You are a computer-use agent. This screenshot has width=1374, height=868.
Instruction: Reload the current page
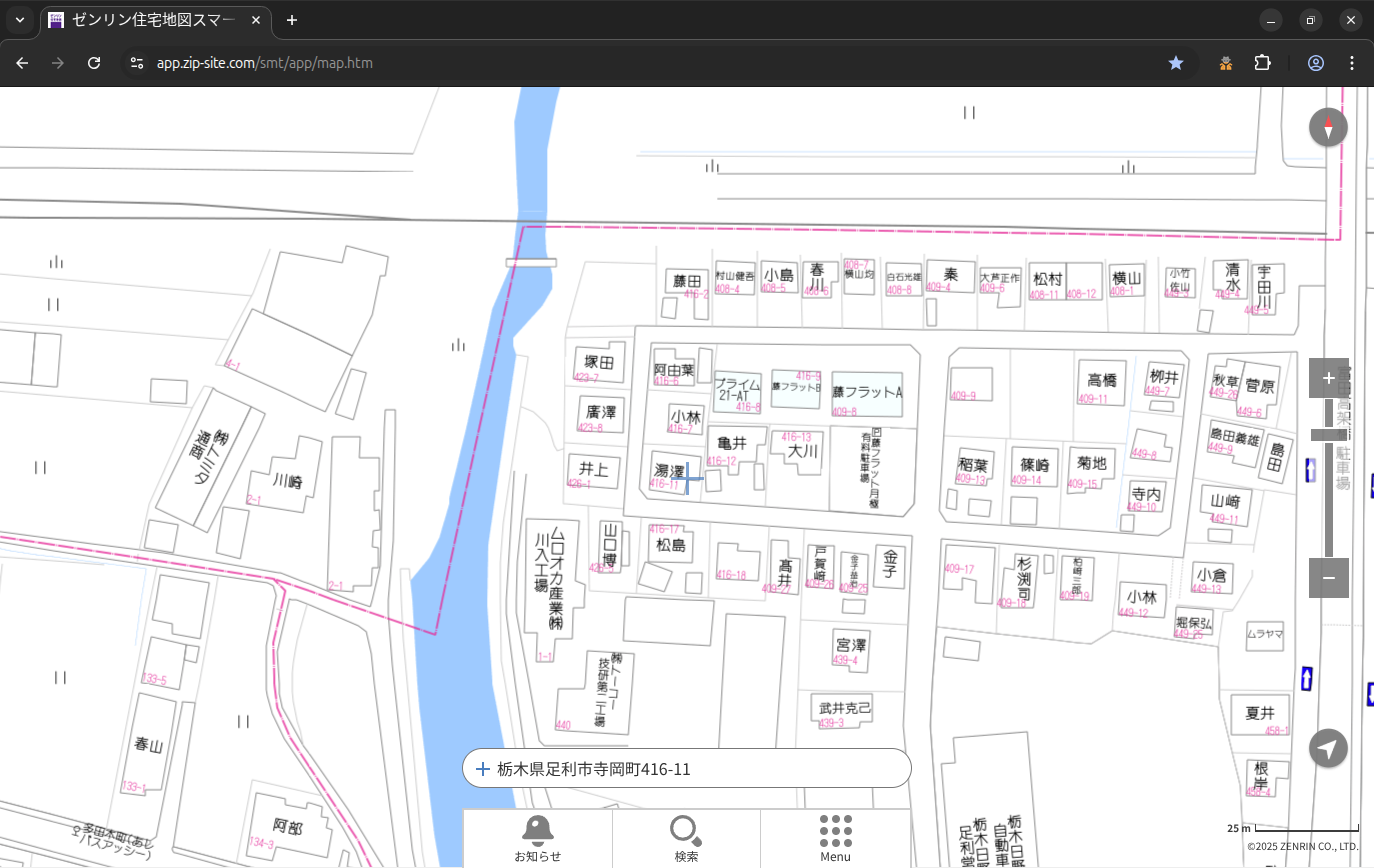tap(94, 63)
